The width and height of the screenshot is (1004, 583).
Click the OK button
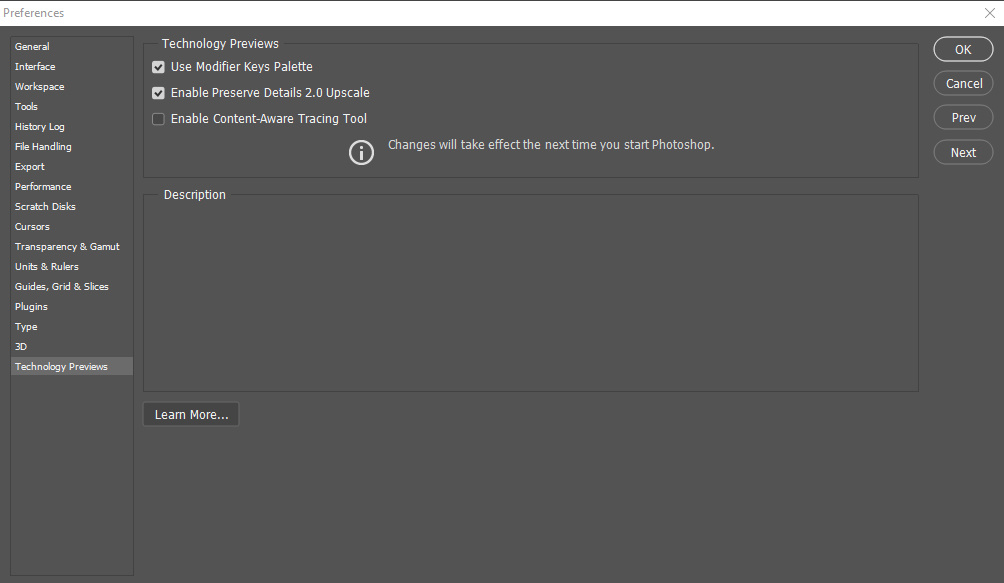pyautogui.click(x=963, y=50)
